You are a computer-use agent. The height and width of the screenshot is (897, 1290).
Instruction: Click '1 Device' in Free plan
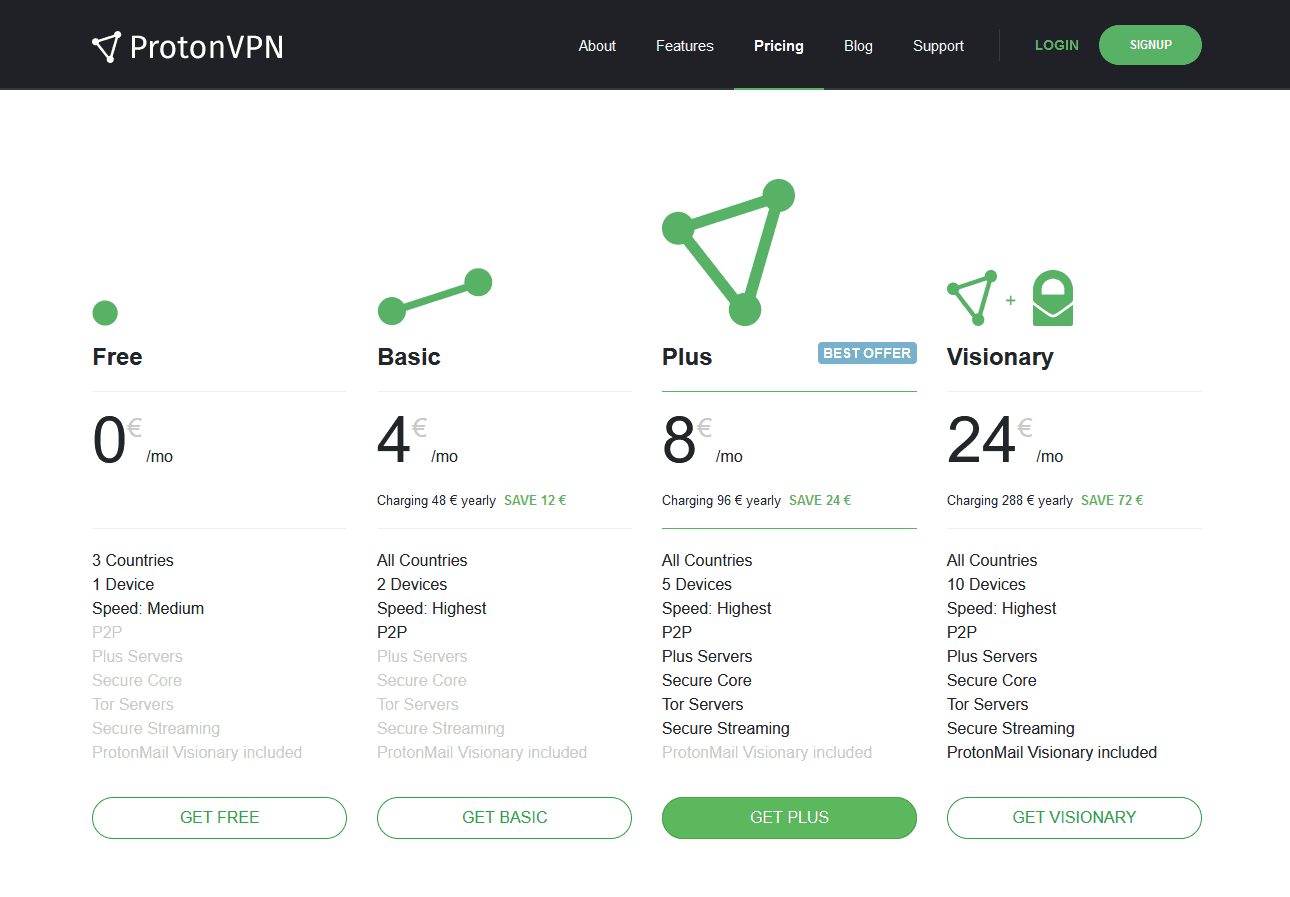(x=123, y=584)
